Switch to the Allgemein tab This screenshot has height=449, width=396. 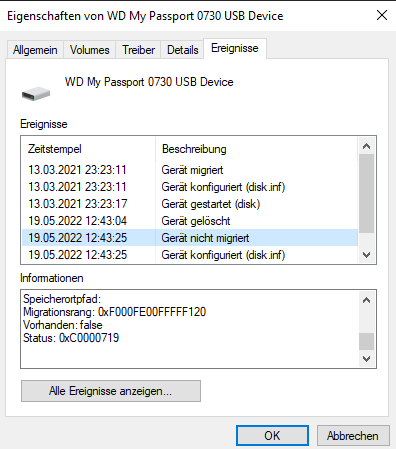point(35,50)
